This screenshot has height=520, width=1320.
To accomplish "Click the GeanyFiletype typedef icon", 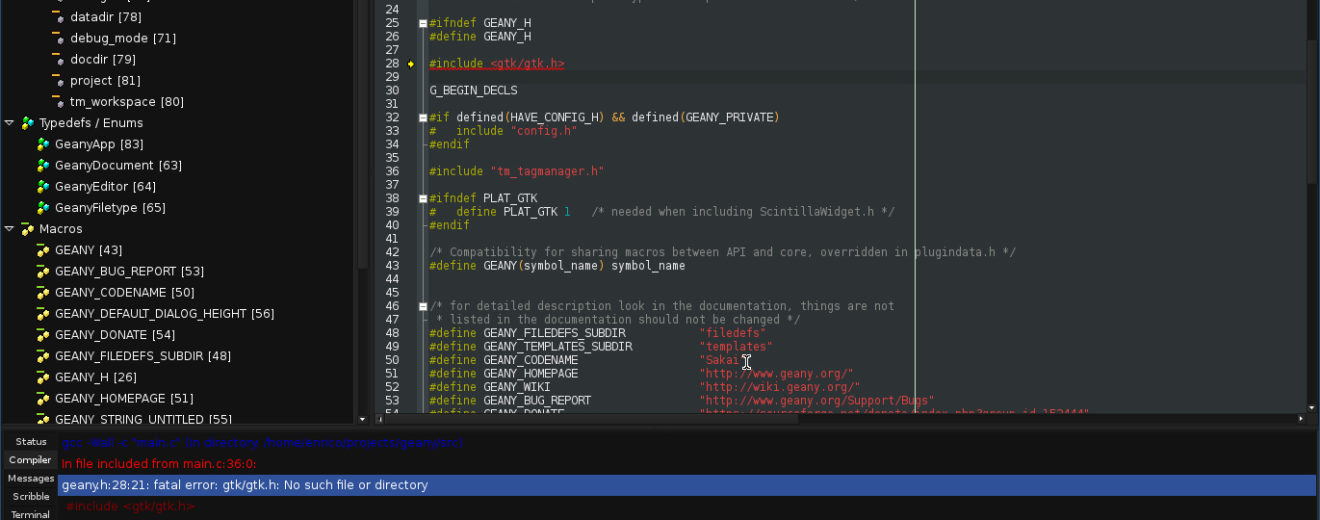I will coord(43,208).
